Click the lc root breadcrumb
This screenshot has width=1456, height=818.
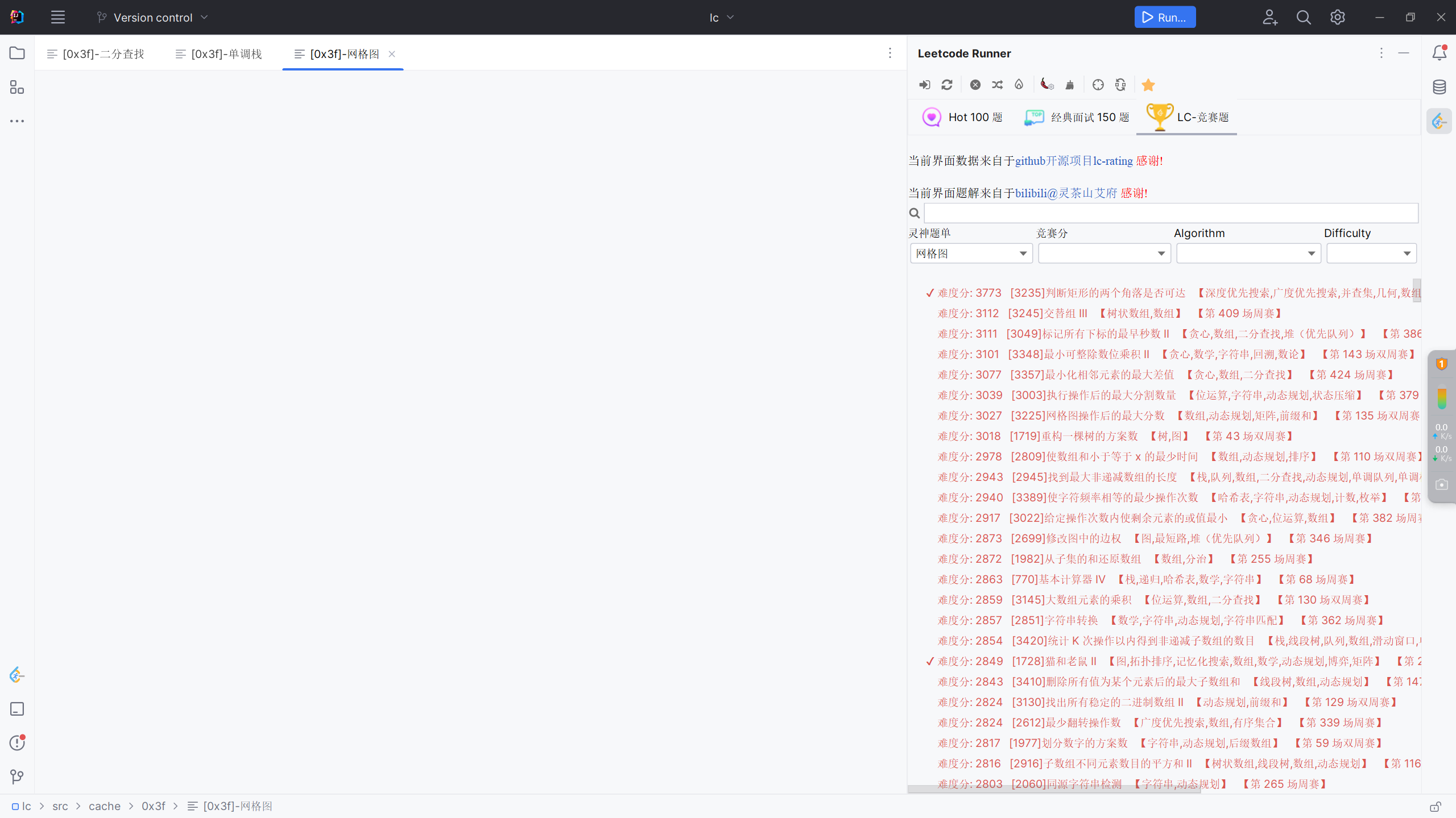pyautogui.click(x=22, y=806)
